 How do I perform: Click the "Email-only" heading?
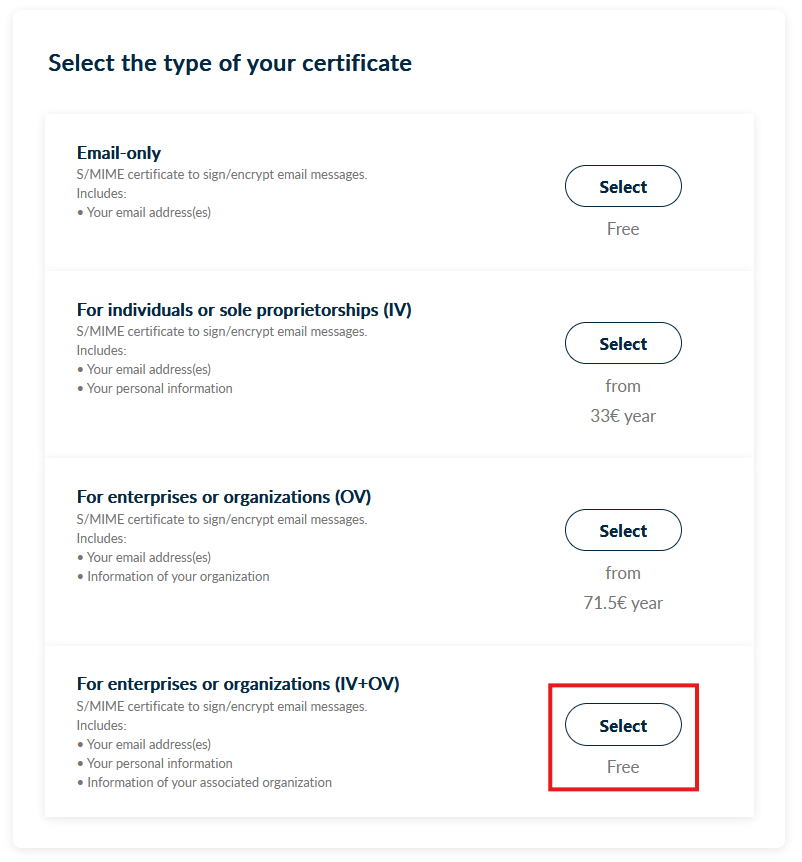click(119, 153)
